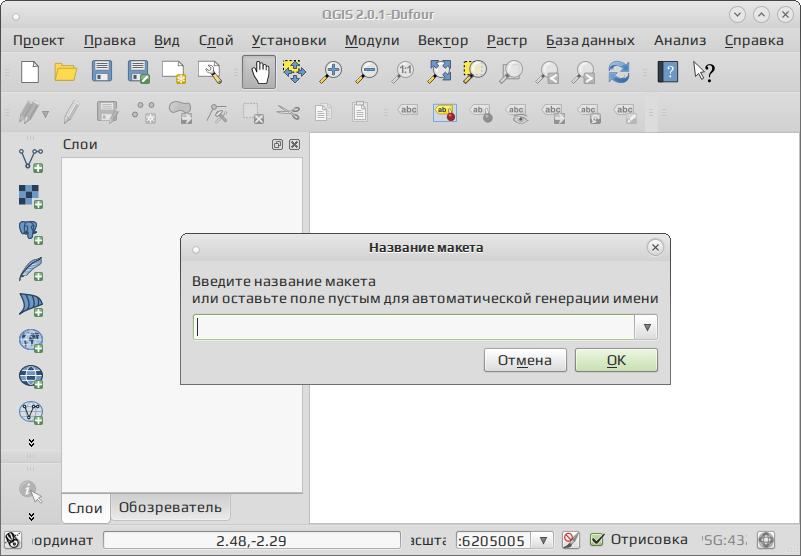Open project with the folder icon
Screen dimensions: 801x556
click(65, 72)
